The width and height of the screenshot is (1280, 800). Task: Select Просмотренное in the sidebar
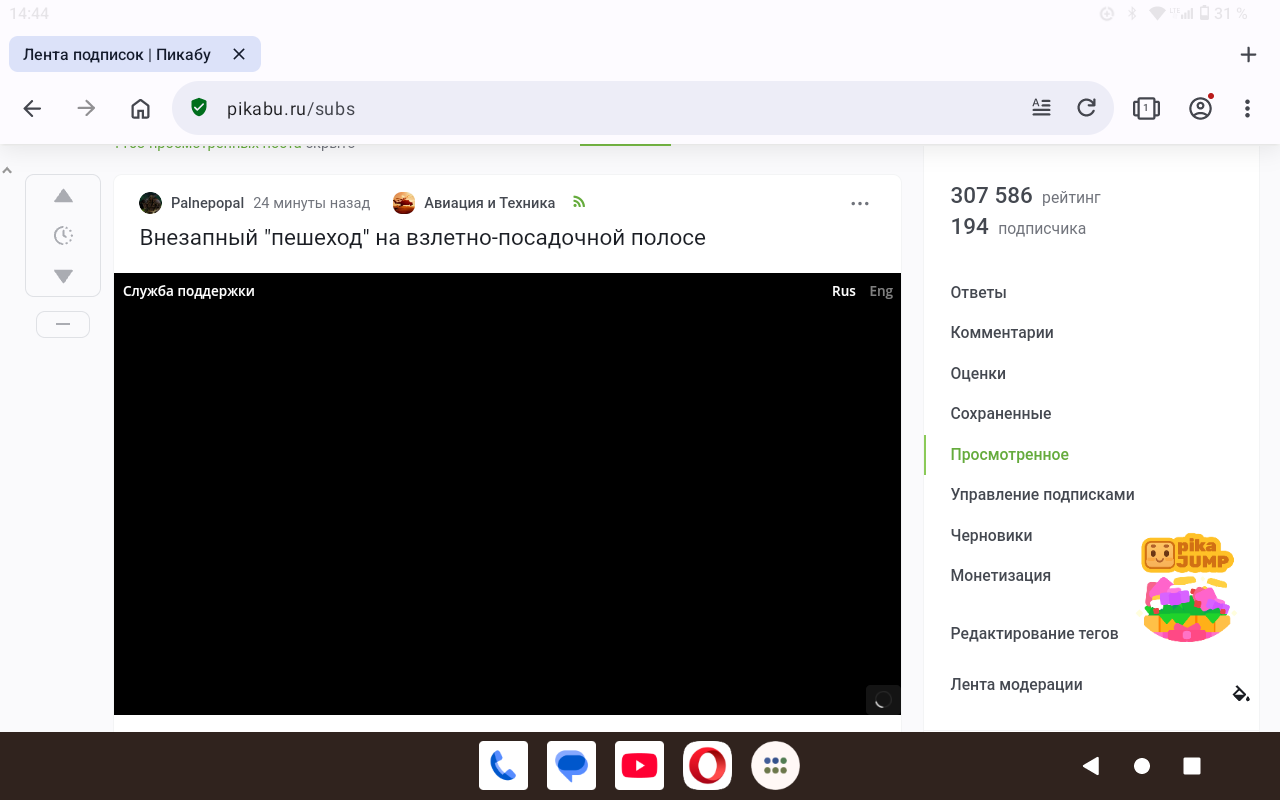pos(1009,455)
